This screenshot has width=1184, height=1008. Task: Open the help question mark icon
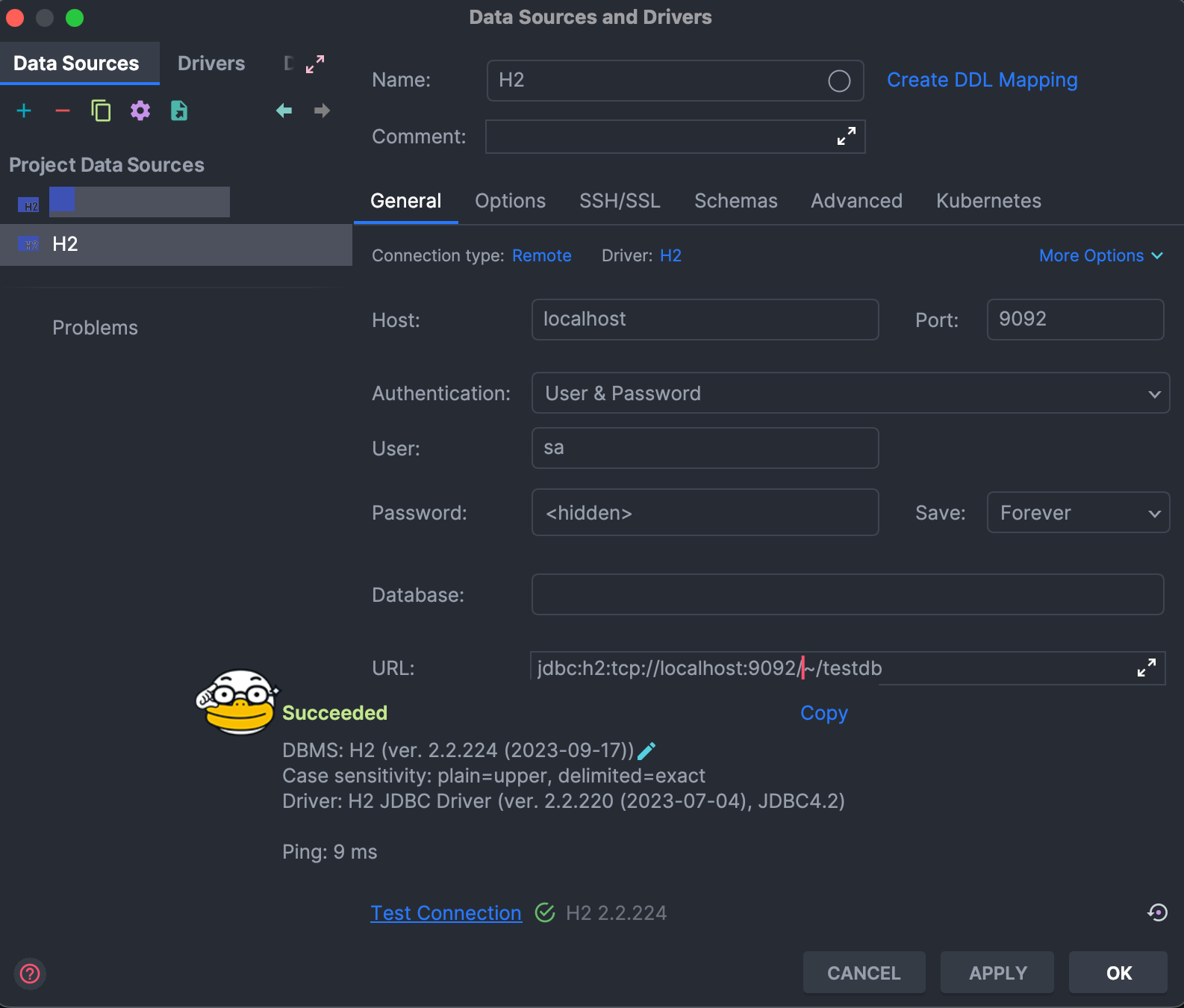[x=30, y=974]
